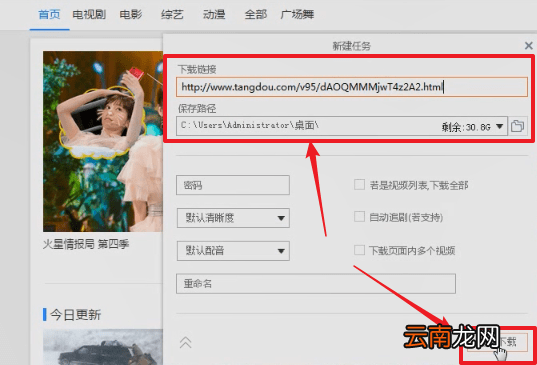Click the 重命名 rename field
Viewport: 537px width, 365px height.
point(316,284)
